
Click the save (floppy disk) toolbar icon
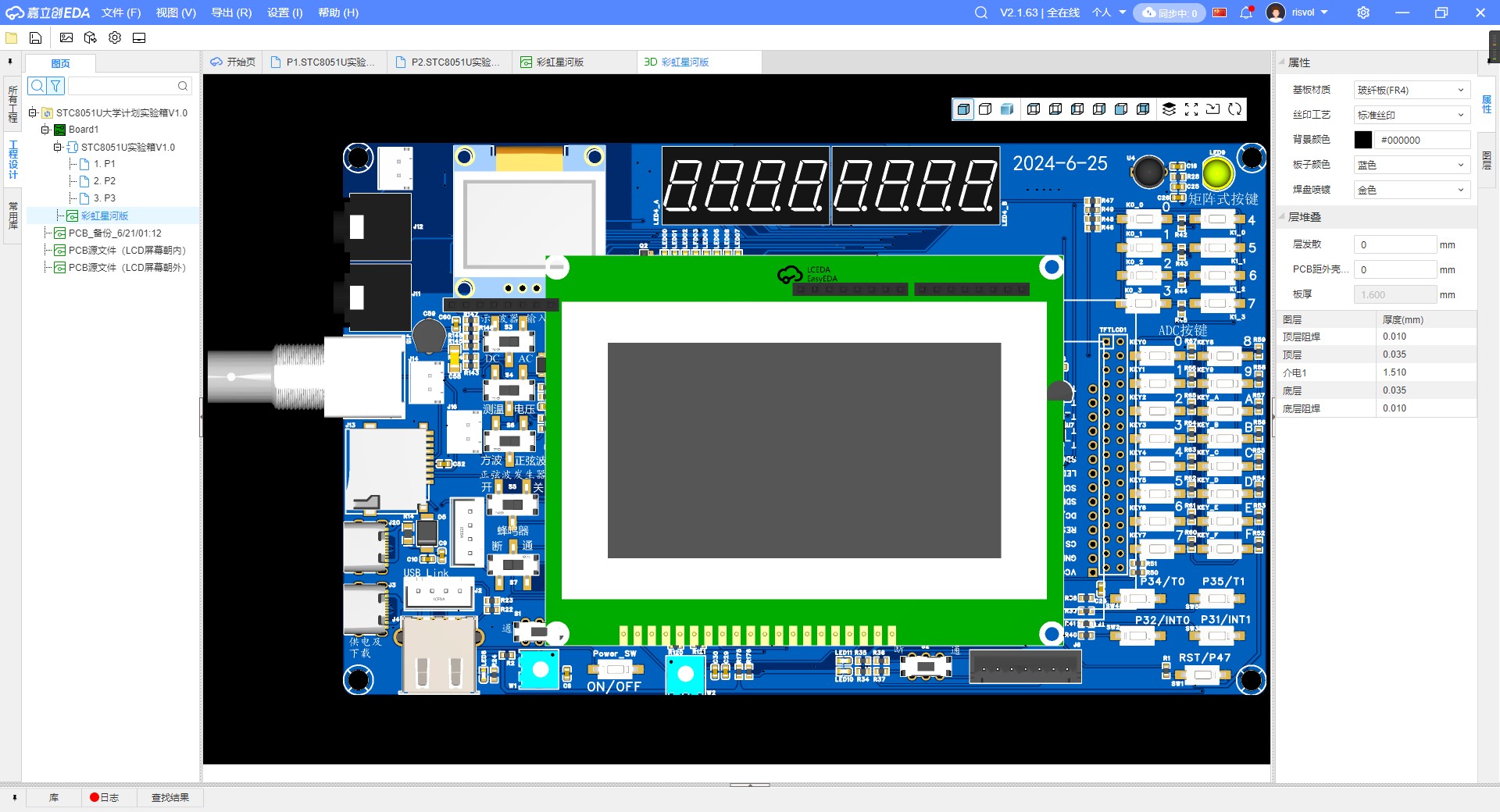point(35,37)
